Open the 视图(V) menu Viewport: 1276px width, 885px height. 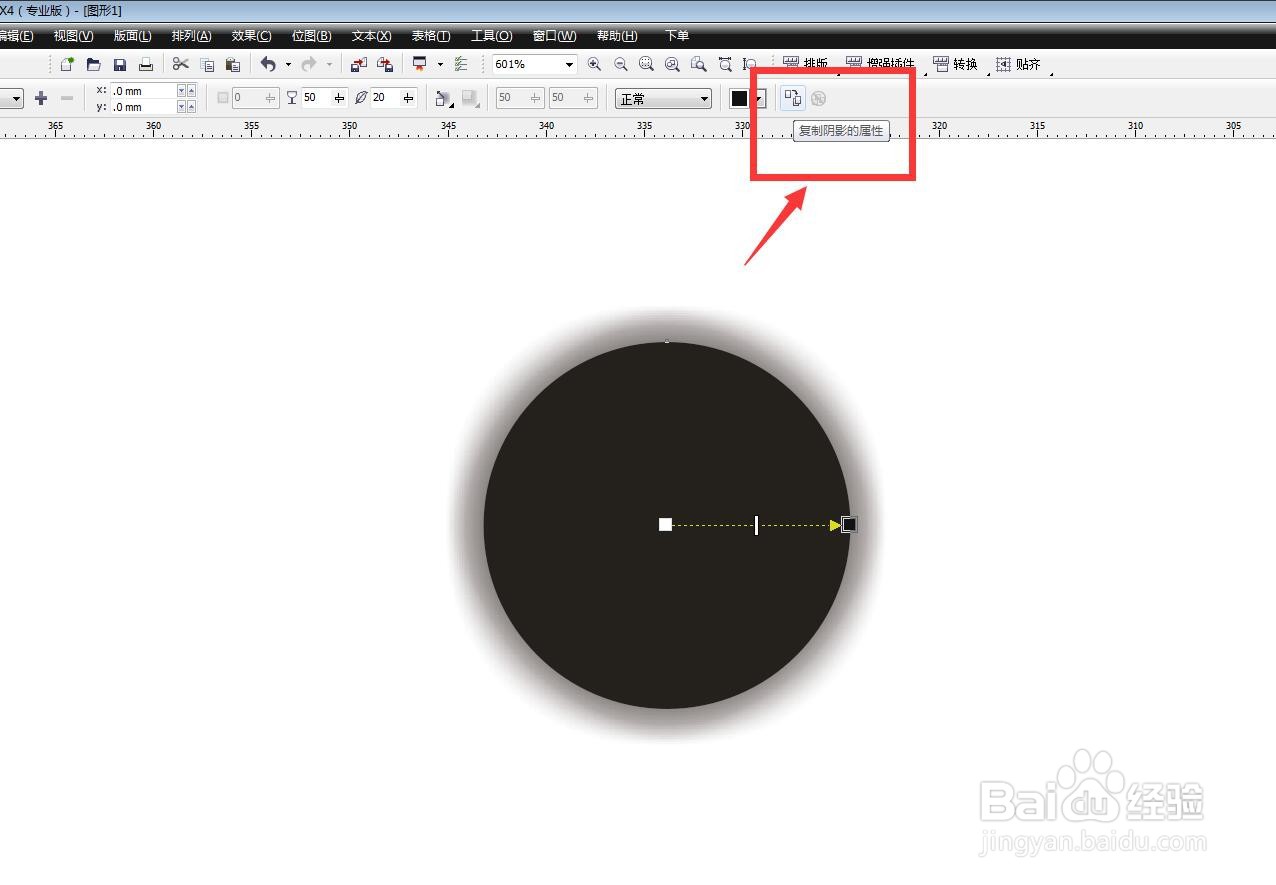pos(73,36)
